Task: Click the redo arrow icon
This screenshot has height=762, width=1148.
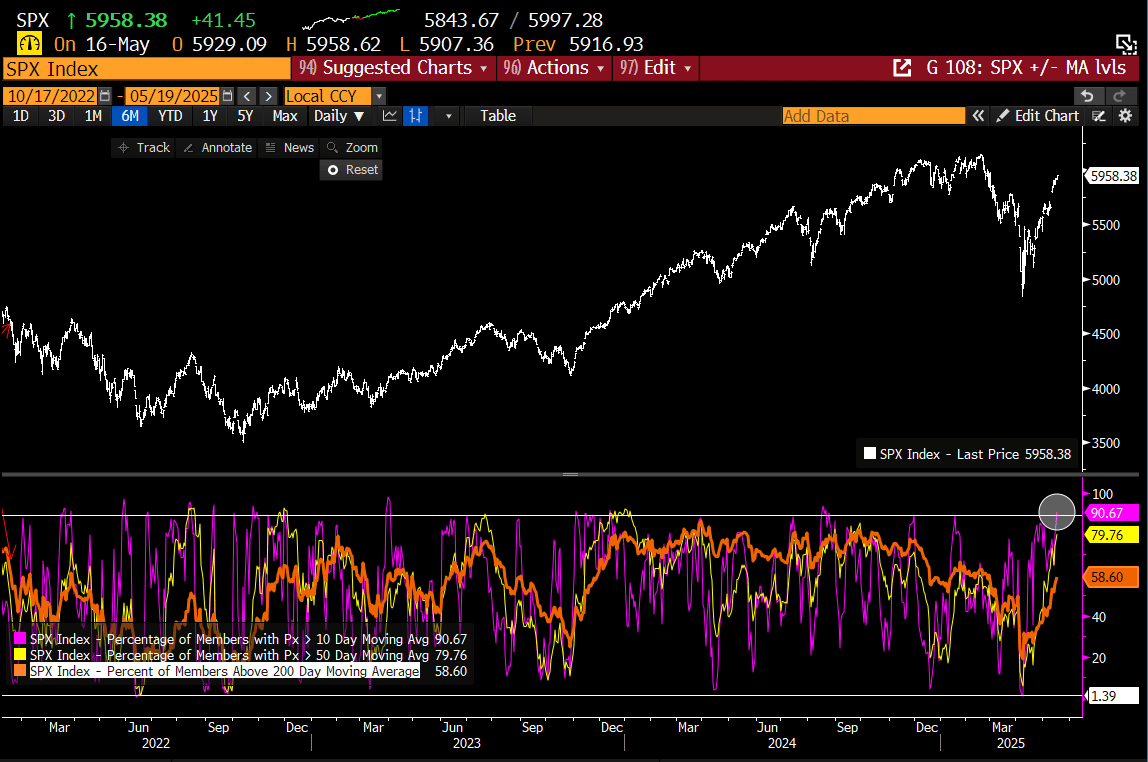Action: coord(1119,96)
